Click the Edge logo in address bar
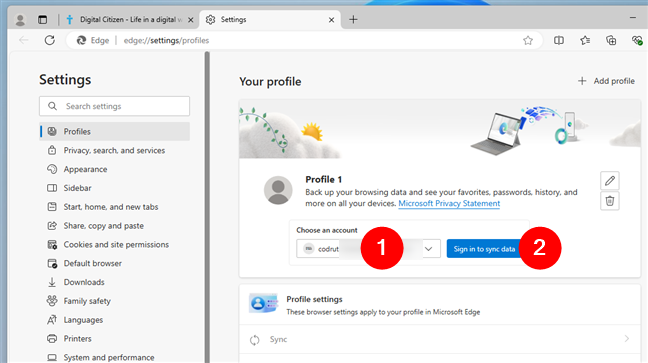This screenshot has width=648, height=363. coord(81,40)
